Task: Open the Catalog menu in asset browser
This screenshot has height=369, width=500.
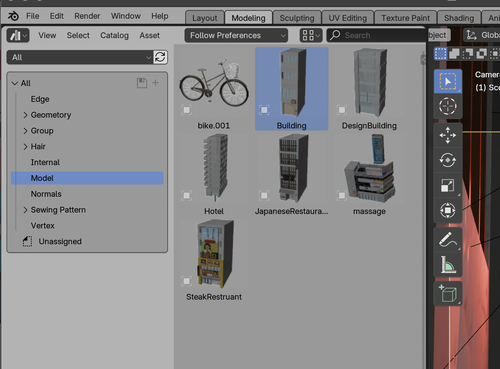Action: pos(114,35)
